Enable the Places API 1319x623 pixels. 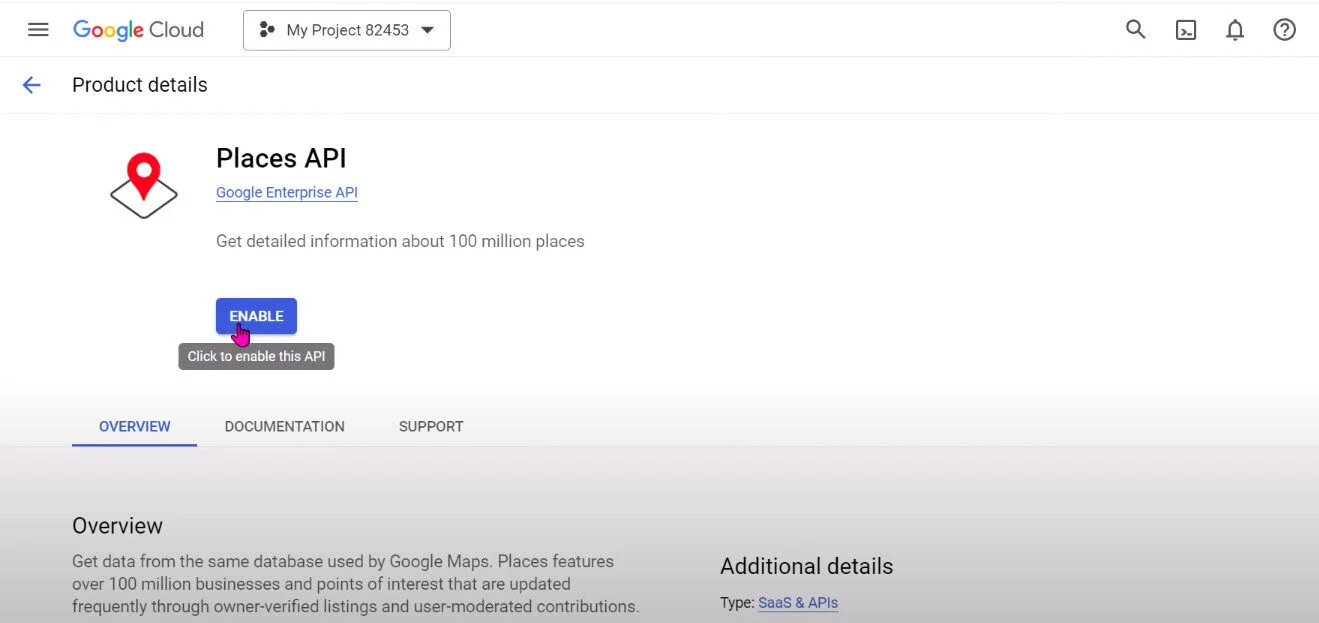coord(256,315)
